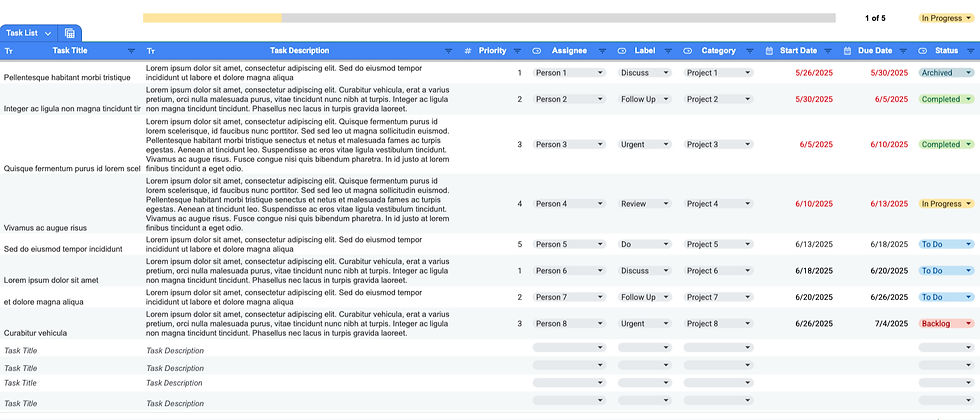980x420 pixels.
Task: Open the Urgent label for Person 3
Action: tap(644, 144)
